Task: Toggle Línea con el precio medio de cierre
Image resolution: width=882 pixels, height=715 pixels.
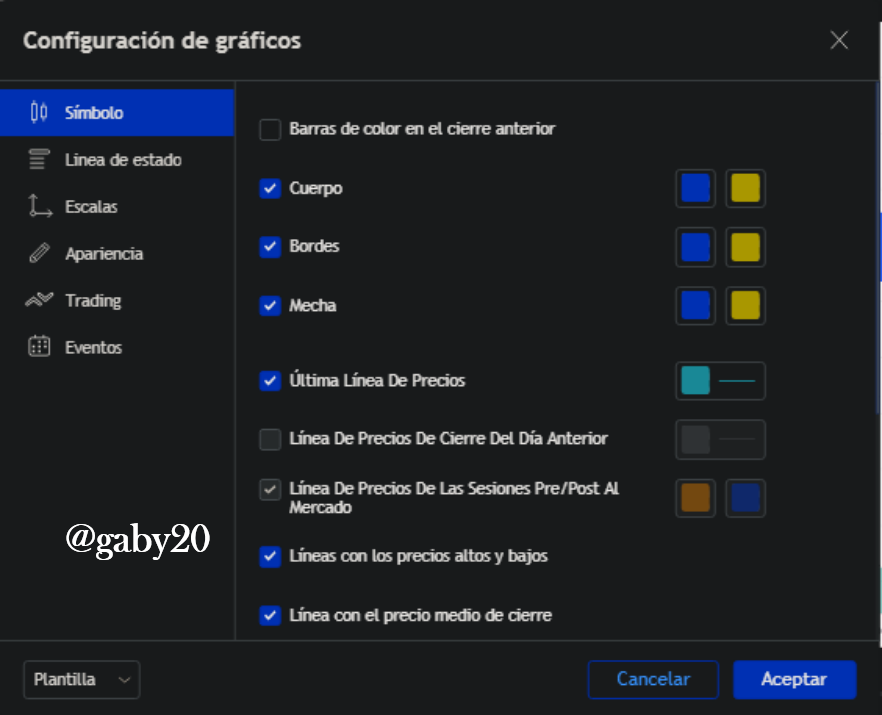Action: (x=270, y=615)
